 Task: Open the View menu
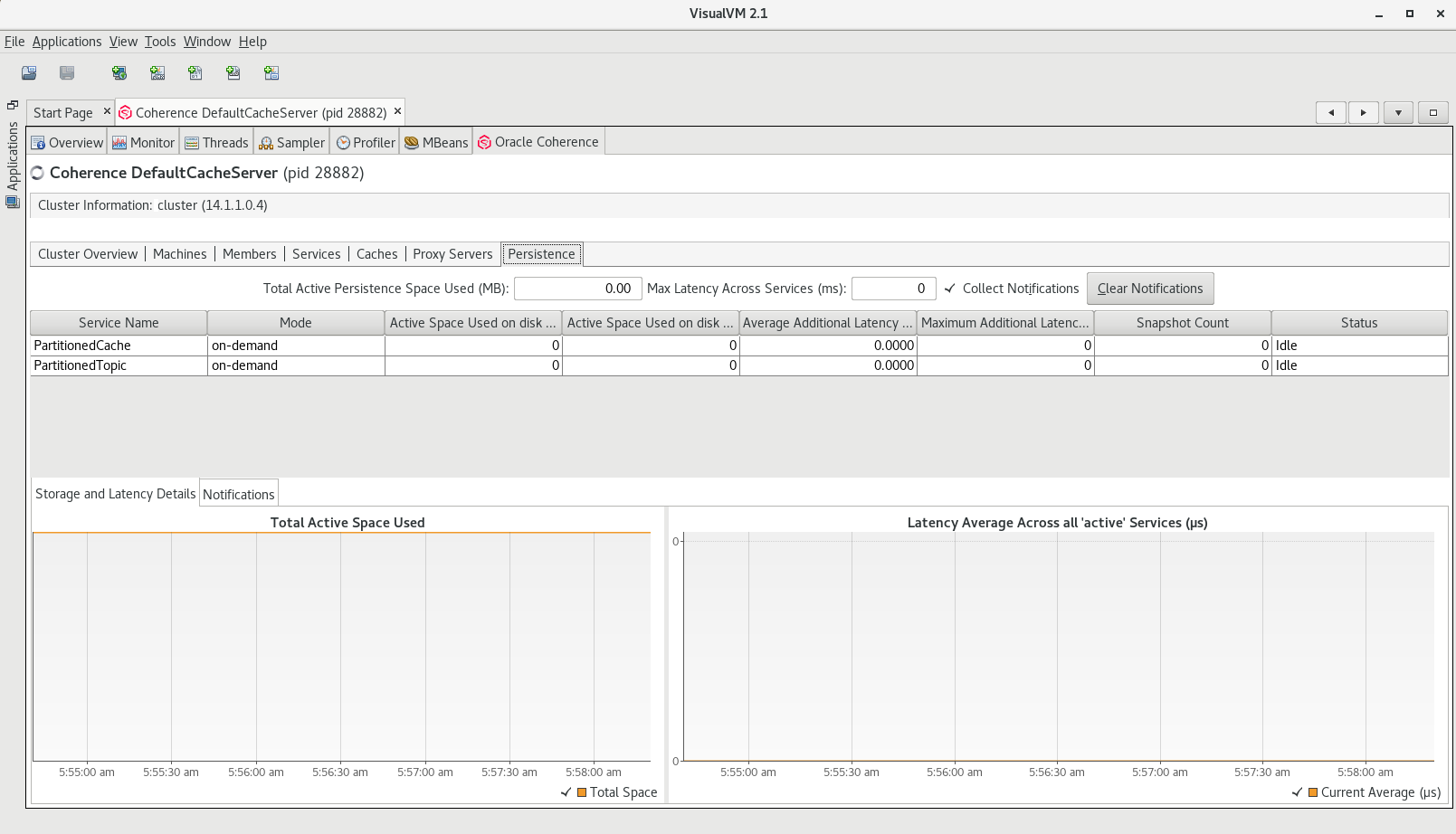123,42
